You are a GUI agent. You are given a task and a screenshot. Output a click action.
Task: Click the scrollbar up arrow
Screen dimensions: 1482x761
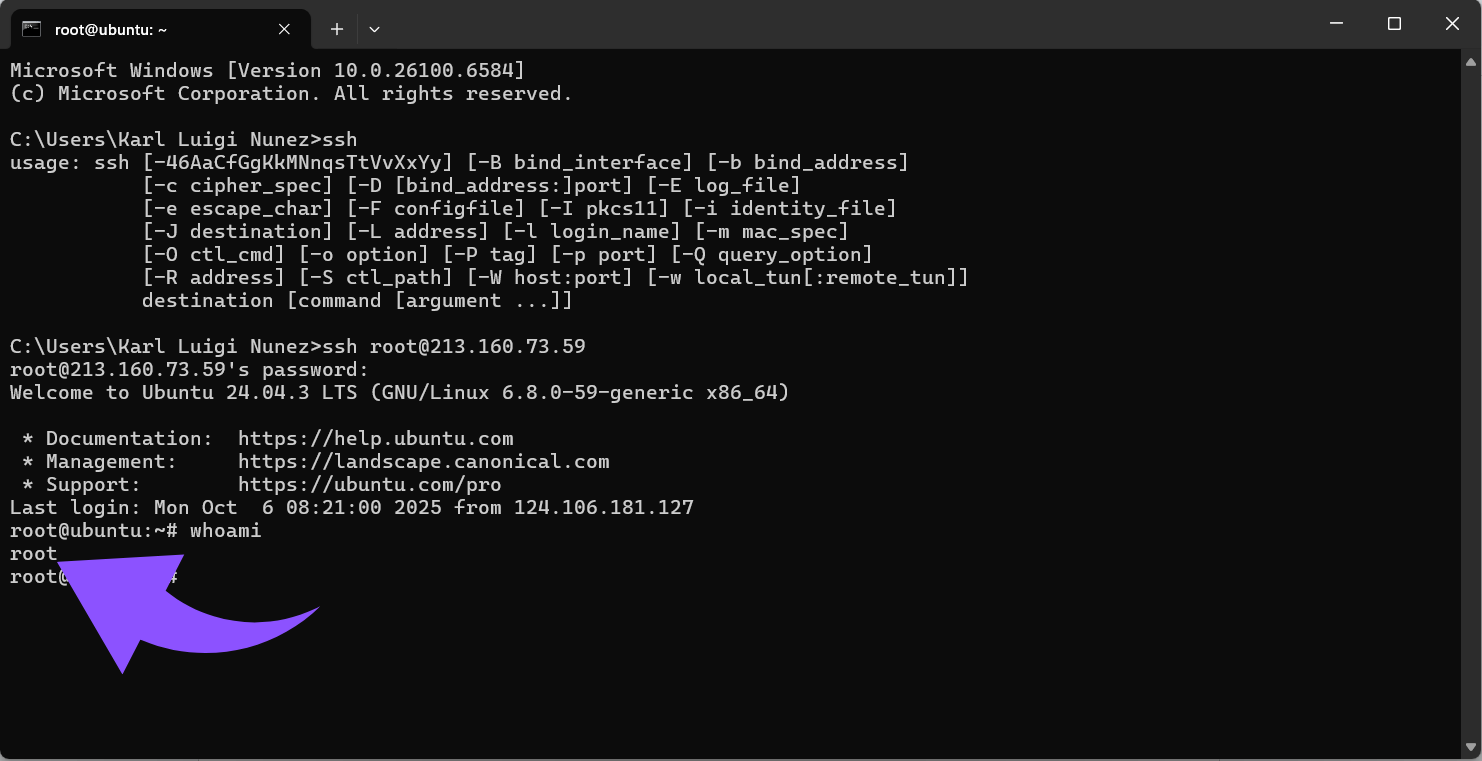[x=1472, y=63]
